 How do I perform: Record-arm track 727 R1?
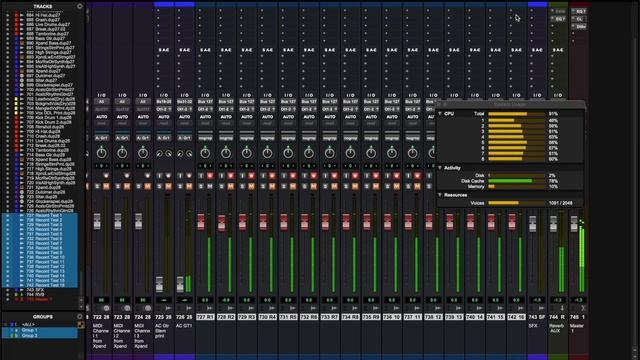pyautogui.click(x=210, y=176)
